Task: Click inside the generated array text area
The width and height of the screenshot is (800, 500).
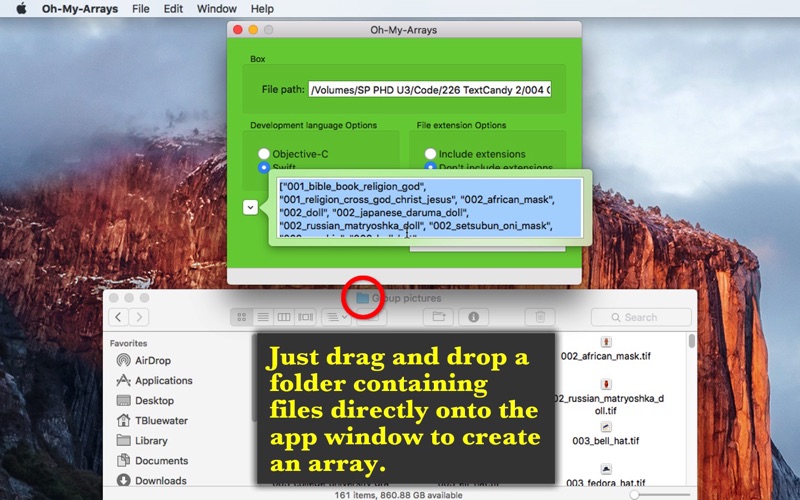Action: [x=429, y=207]
